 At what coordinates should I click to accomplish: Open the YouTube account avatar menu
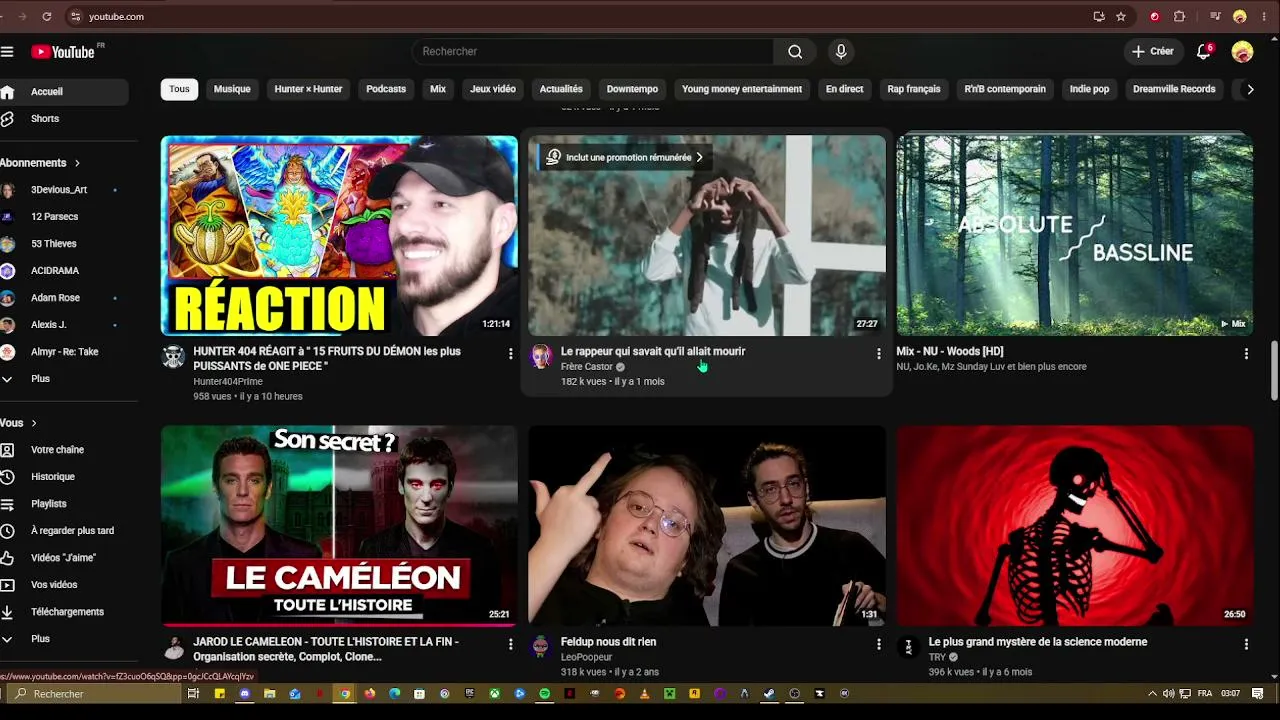point(1242,52)
